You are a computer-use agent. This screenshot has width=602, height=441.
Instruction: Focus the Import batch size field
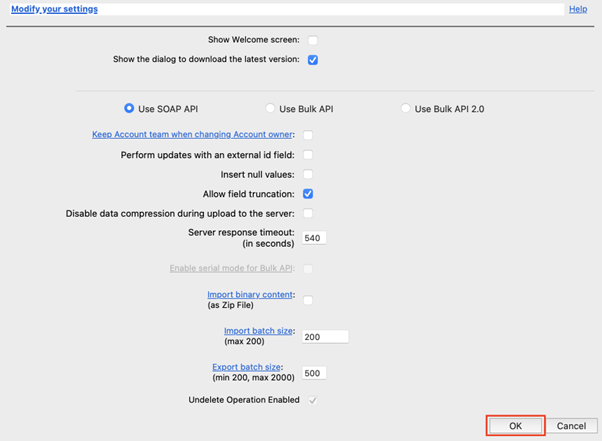(x=324, y=337)
